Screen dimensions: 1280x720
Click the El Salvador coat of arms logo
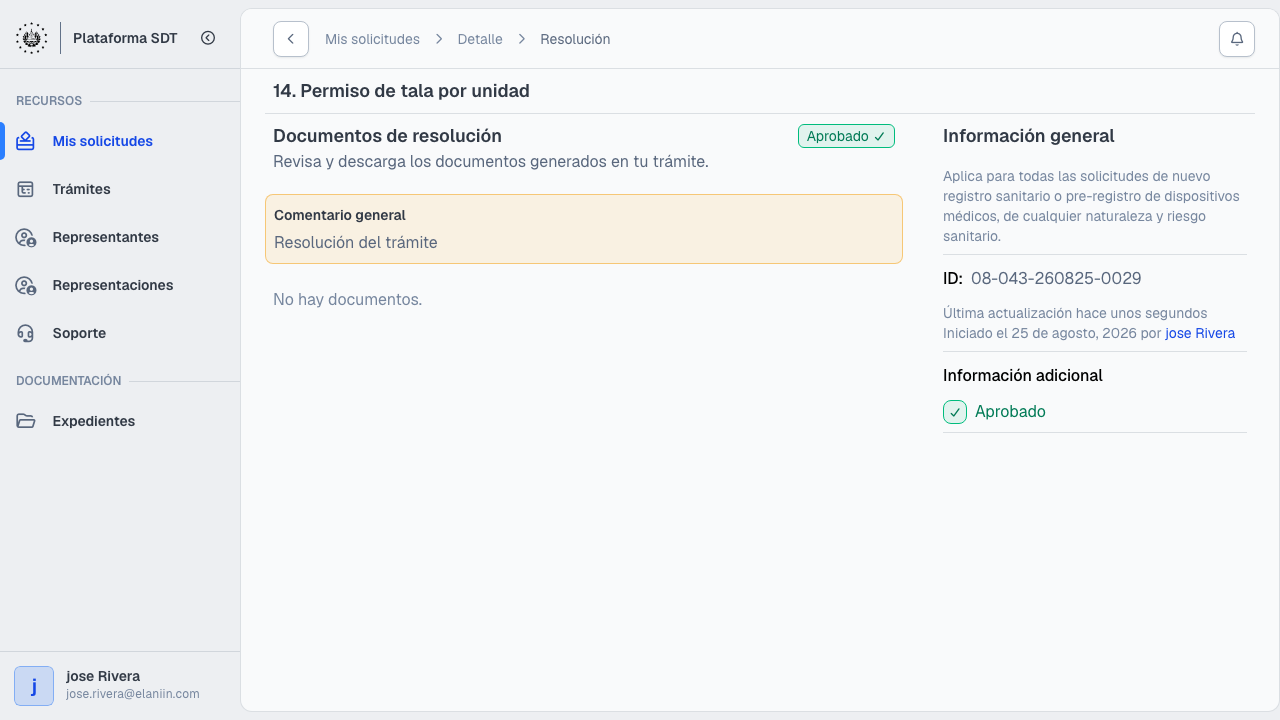click(x=32, y=38)
